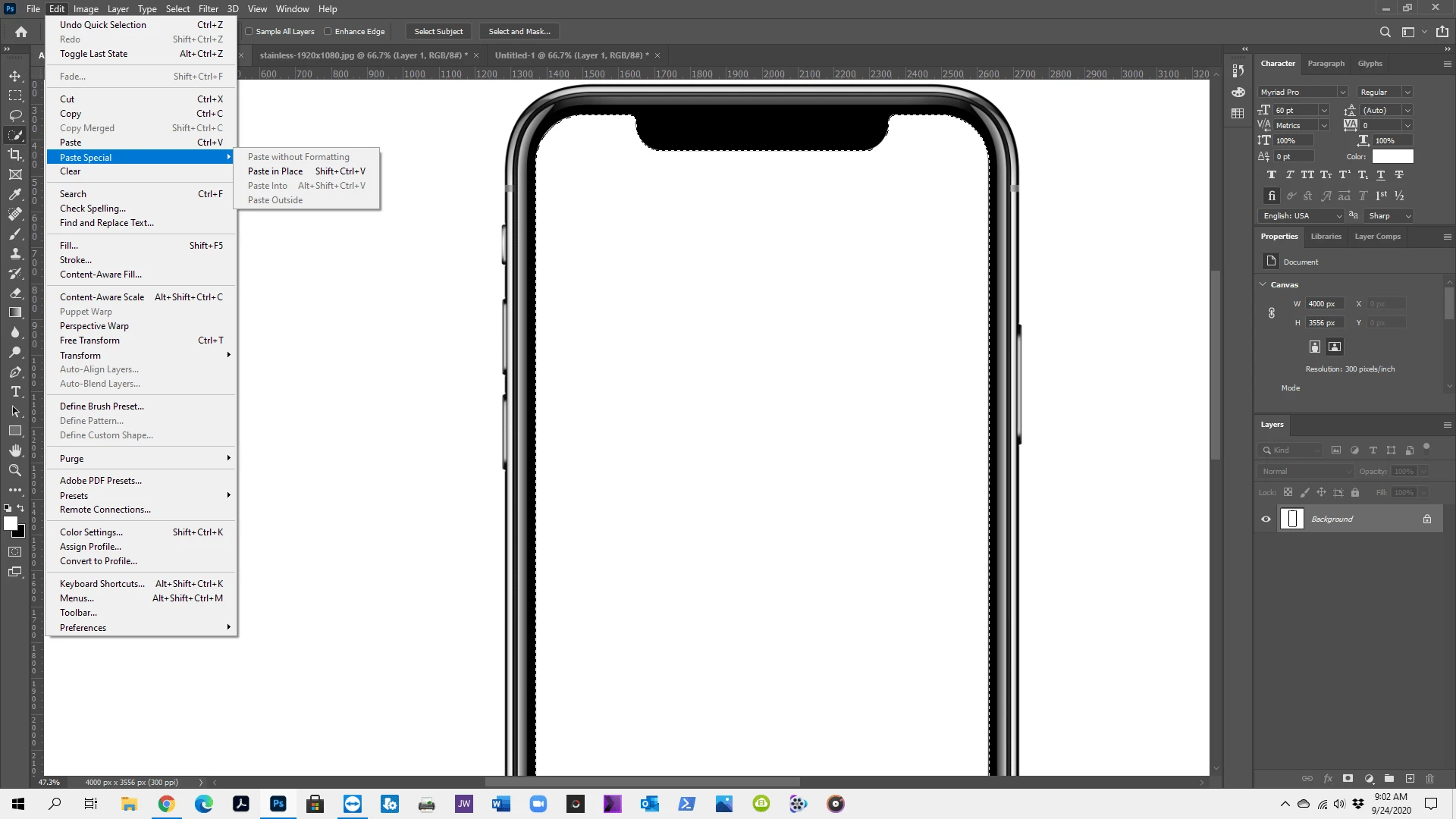The width and height of the screenshot is (1456, 819).
Task: Switch to the Paragraph tab
Action: tap(1326, 64)
